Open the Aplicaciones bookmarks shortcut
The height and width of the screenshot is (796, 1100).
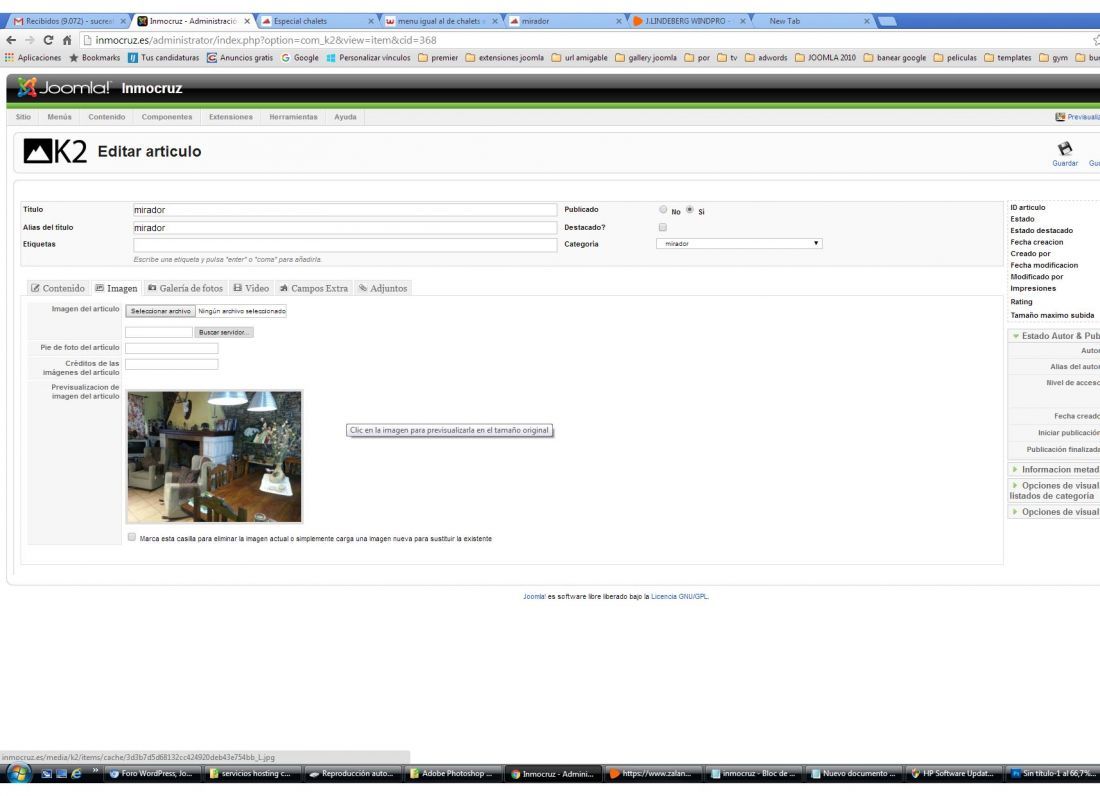click(33, 58)
